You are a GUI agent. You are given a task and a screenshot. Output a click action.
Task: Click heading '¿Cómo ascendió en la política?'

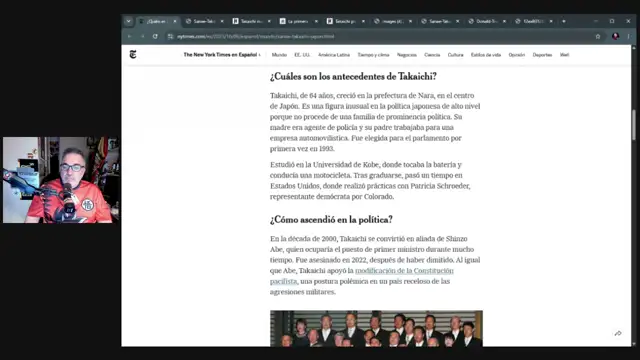pyautogui.click(x=331, y=220)
